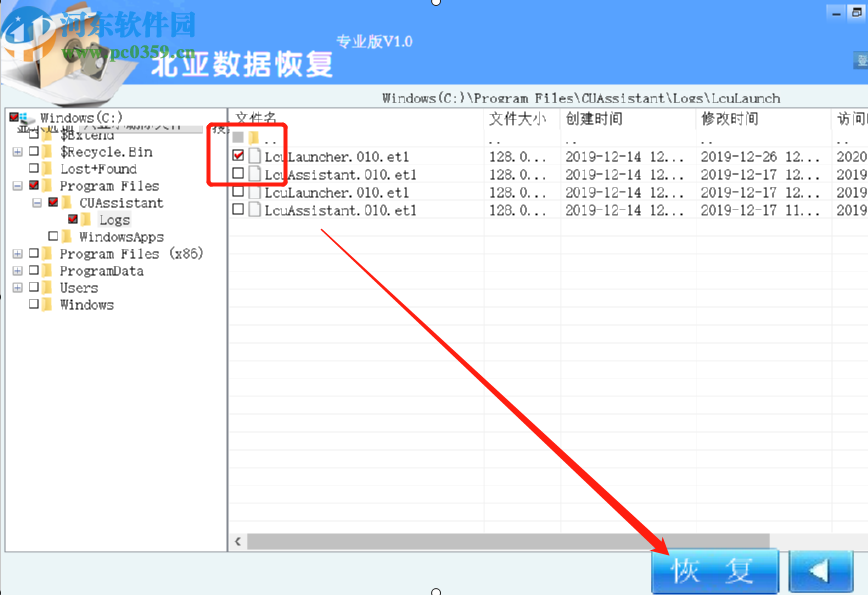Select the ProgramData tree label

(102, 271)
